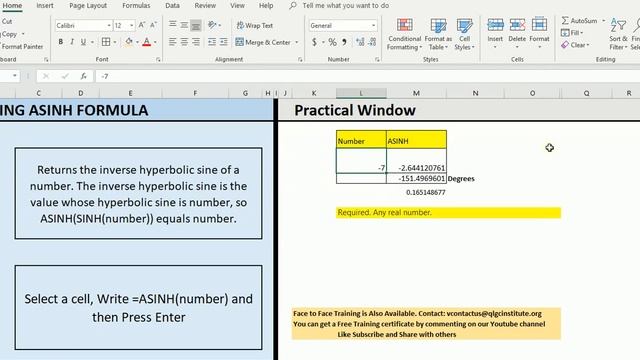Apply Percent Style
The height and width of the screenshot is (360, 640).
coord(333,42)
